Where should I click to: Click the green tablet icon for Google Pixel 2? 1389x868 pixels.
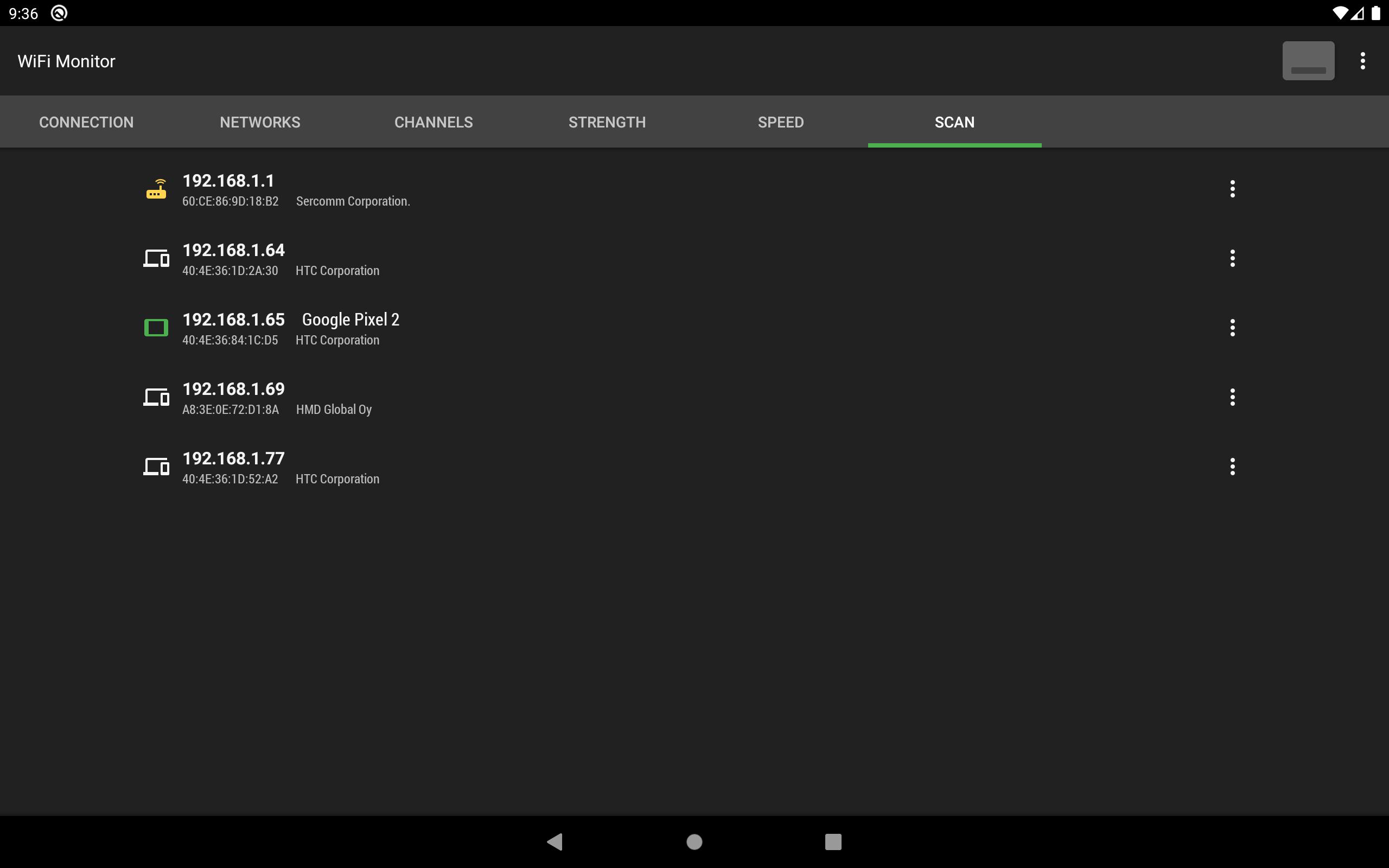pos(156,328)
